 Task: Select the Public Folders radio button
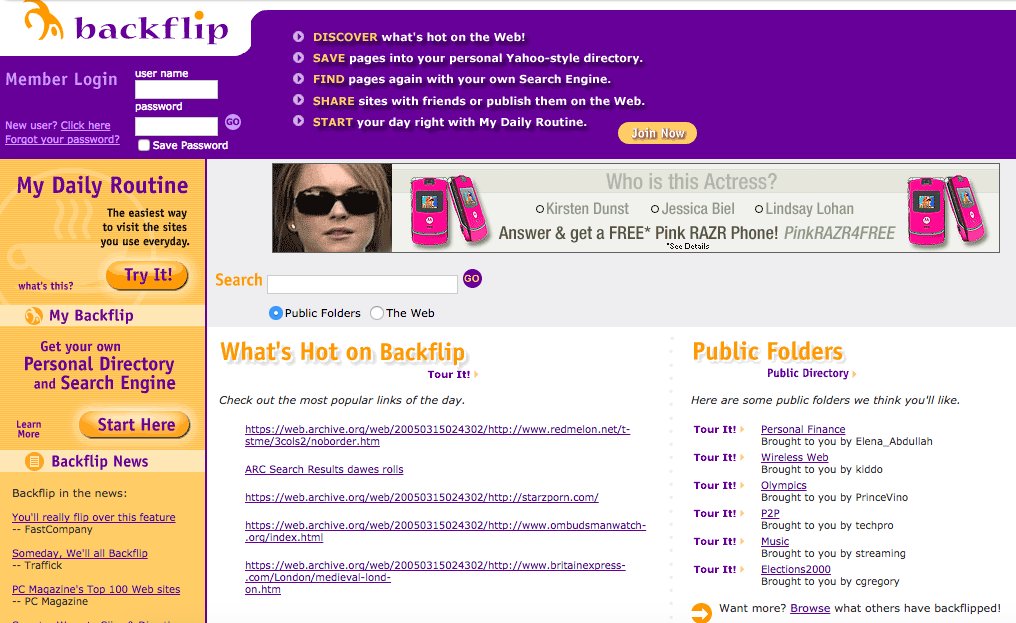point(275,313)
